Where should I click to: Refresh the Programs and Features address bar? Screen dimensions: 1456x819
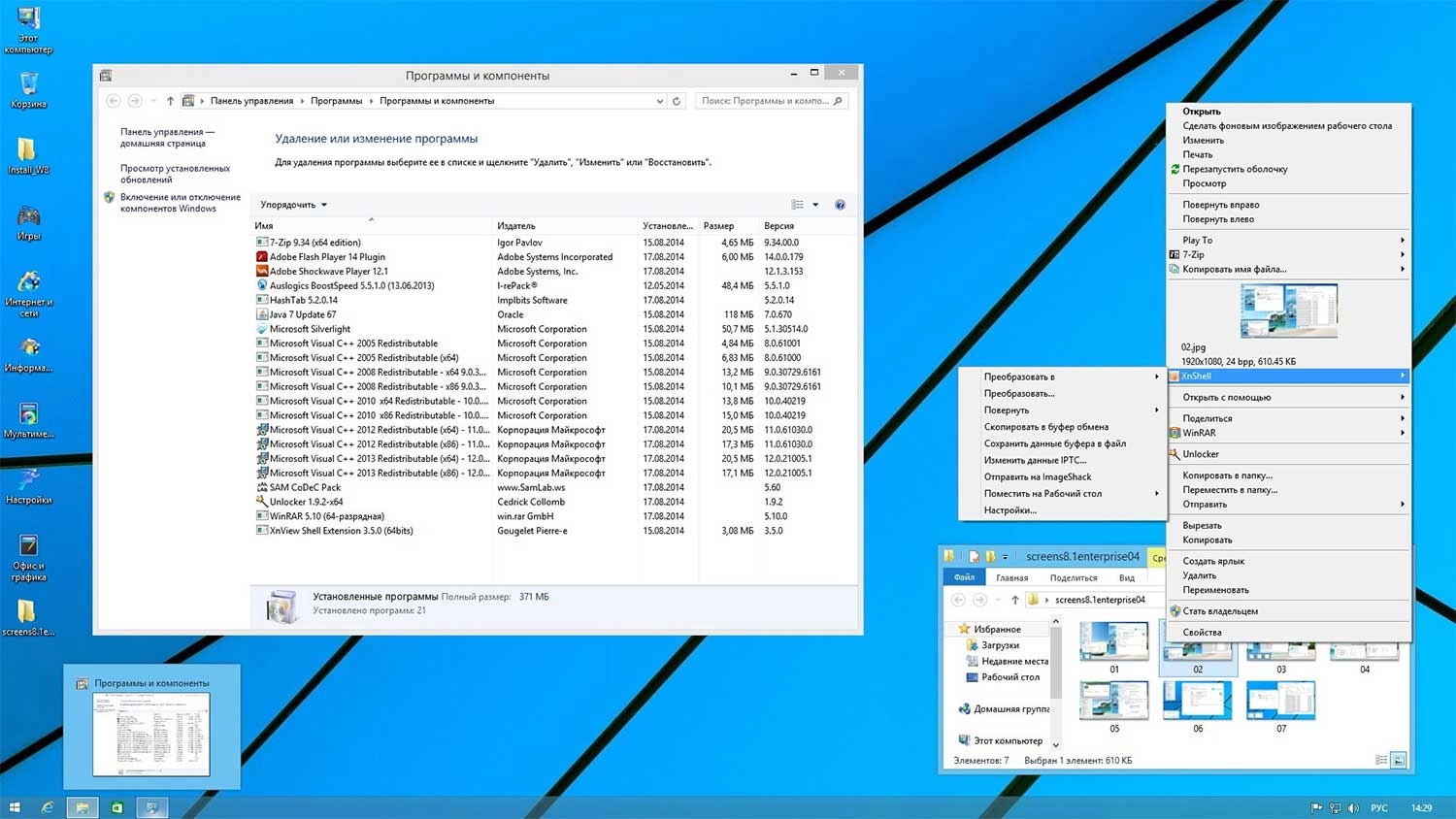[x=677, y=101]
